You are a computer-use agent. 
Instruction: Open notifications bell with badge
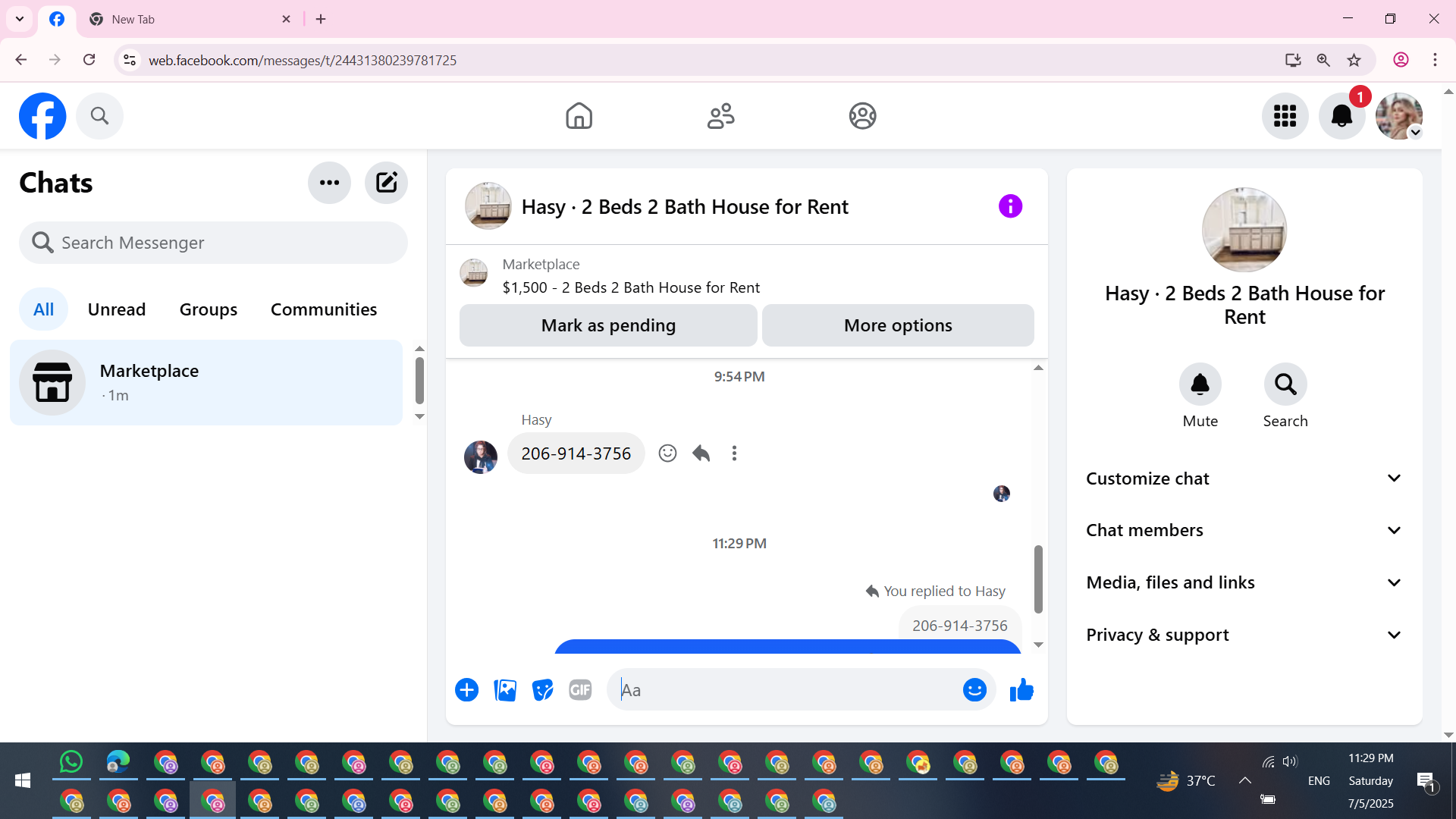1341,116
